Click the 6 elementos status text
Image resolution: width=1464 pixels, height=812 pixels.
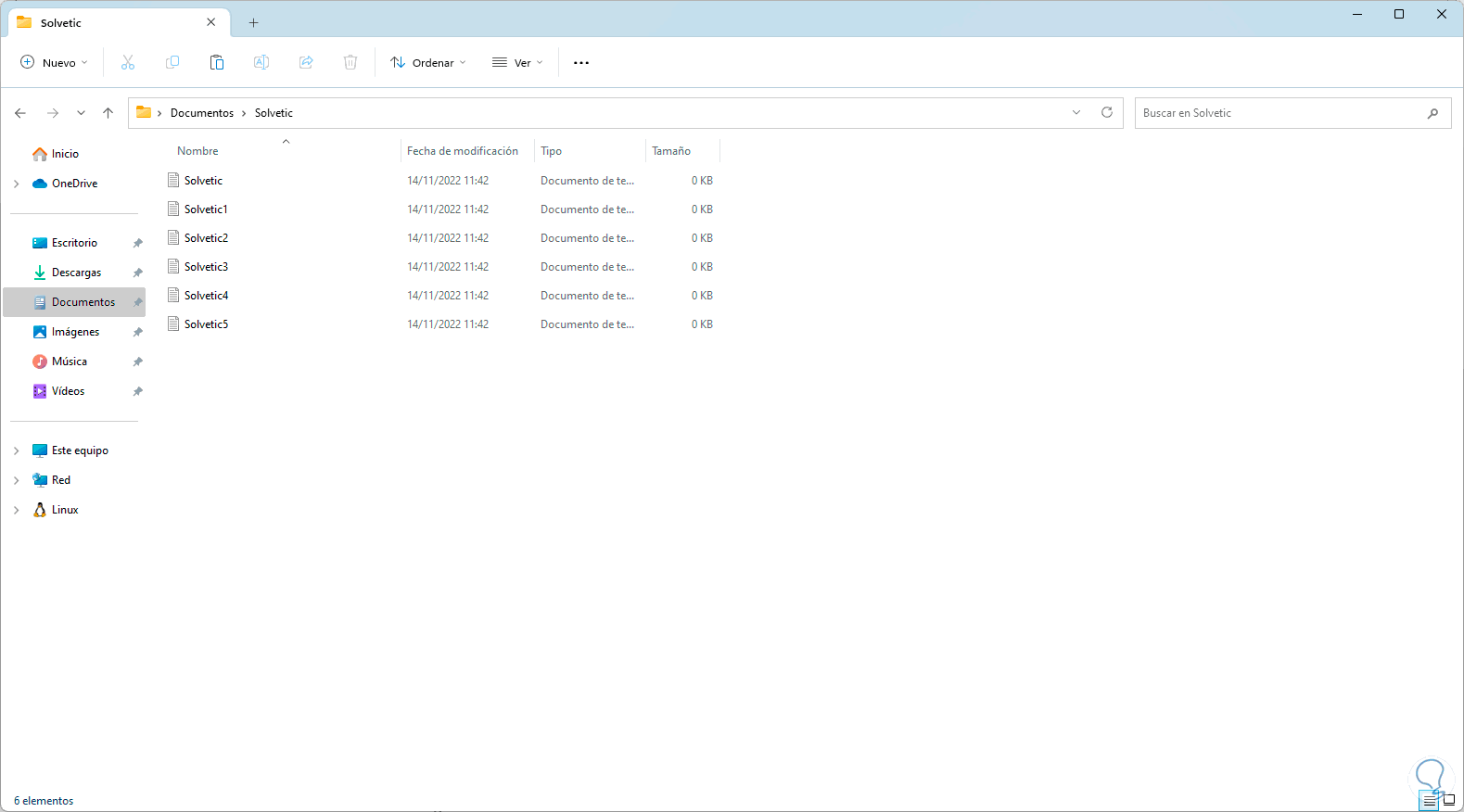pyautogui.click(x=44, y=801)
